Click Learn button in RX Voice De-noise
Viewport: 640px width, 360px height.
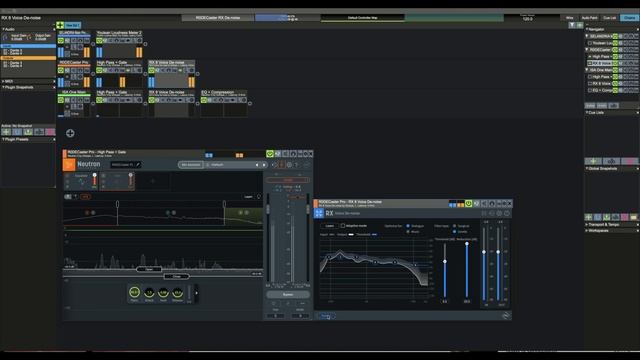(x=329, y=226)
